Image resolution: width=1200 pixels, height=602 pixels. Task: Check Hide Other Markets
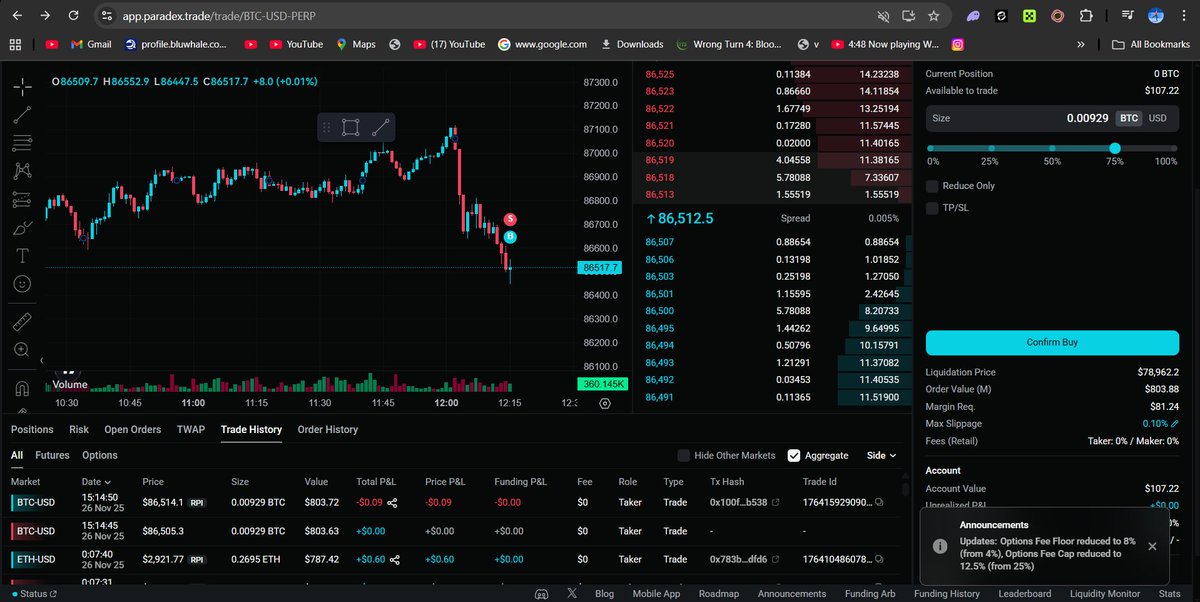pos(684,455)
